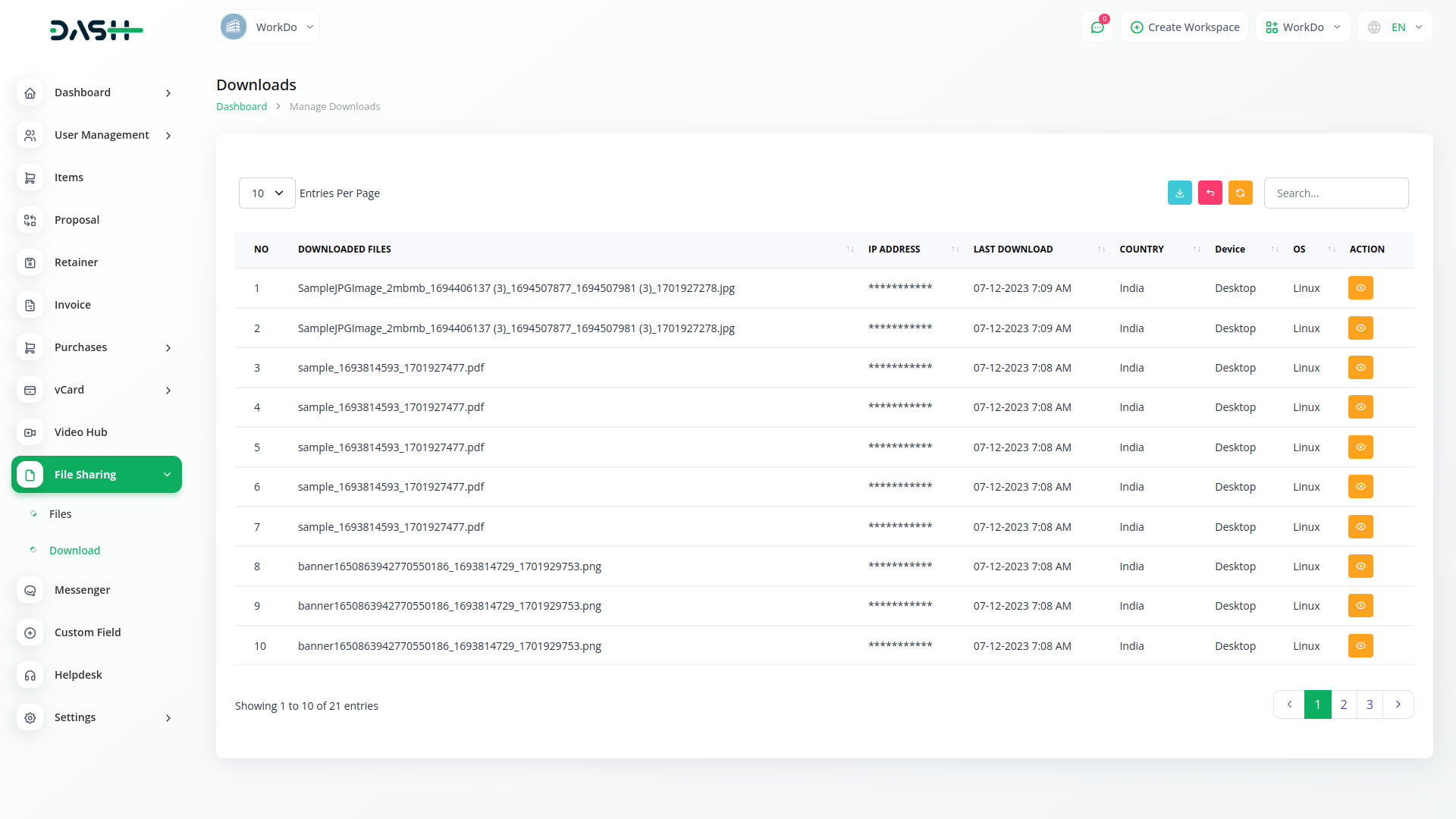Open the entries per page dropdown
Viewport: 1456px width, 819px height.
[267, 193]
